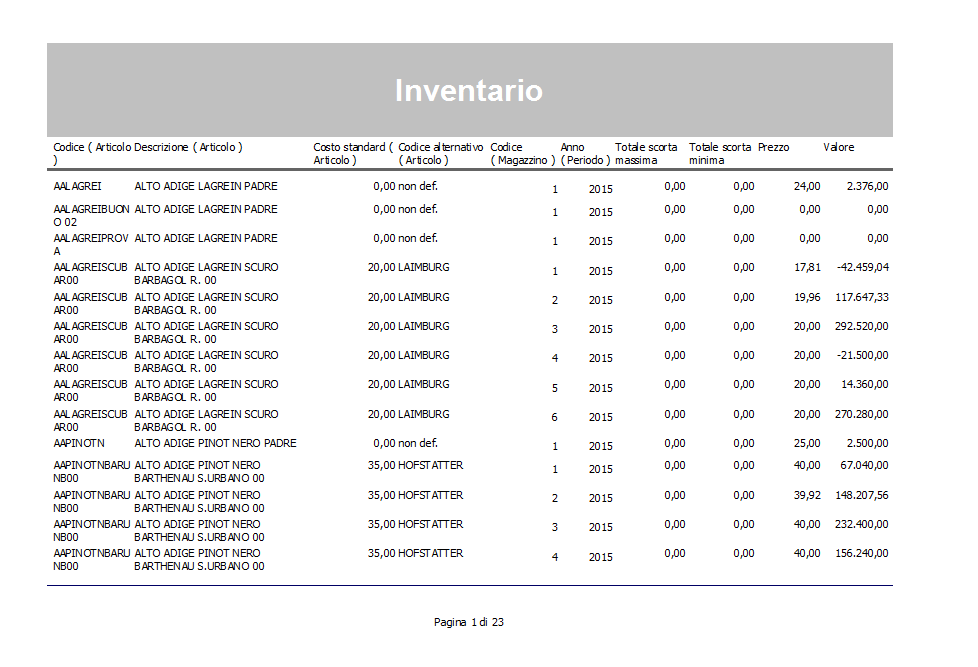Click the Totale scorta minima header
978x667 pixels.
[x=719, y=153]
